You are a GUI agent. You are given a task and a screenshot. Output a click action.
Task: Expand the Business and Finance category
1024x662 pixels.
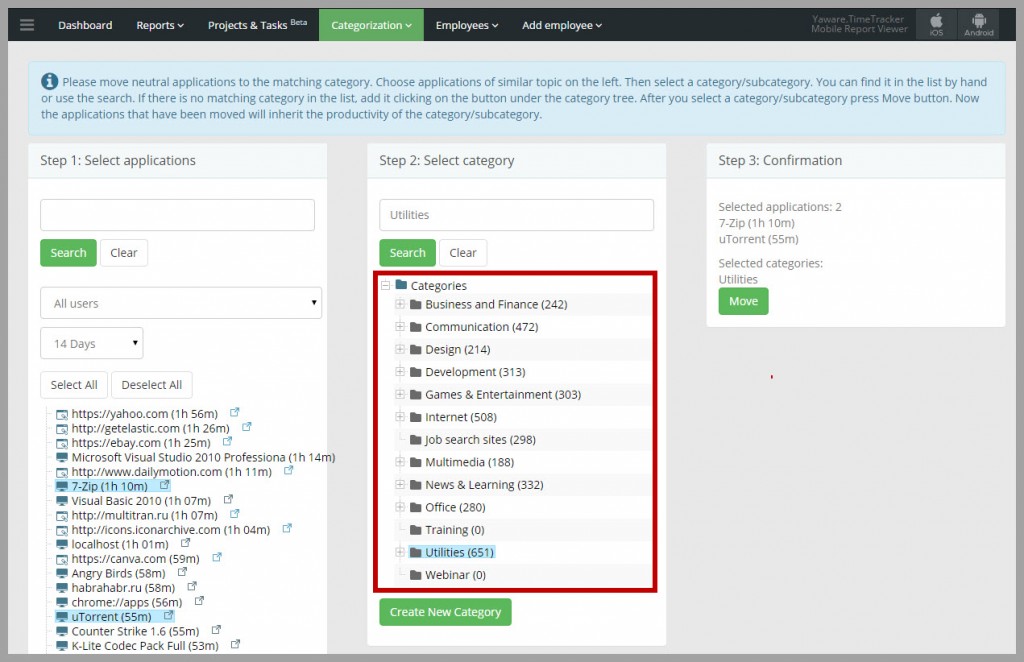pos(400,304)
